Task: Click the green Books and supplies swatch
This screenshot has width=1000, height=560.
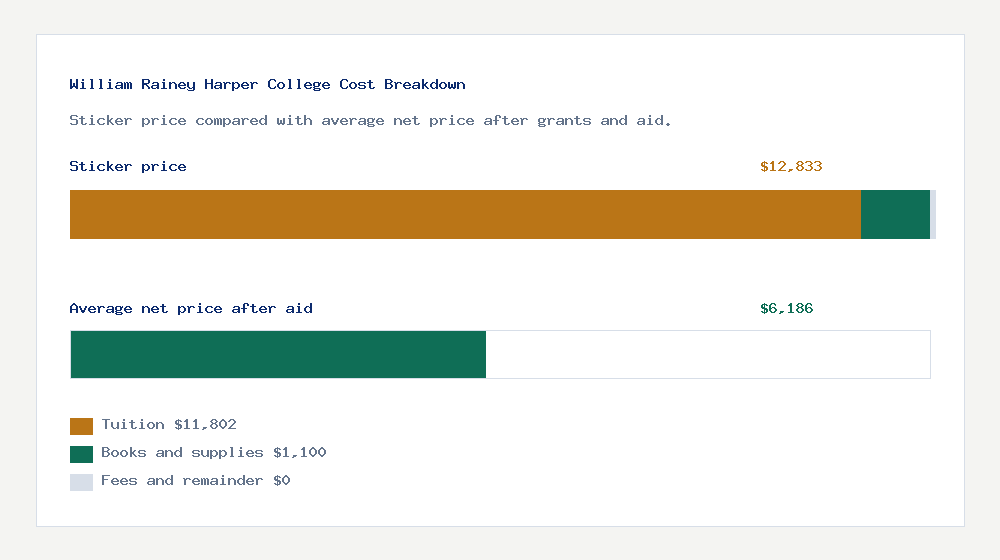Action: click(81, 454)
